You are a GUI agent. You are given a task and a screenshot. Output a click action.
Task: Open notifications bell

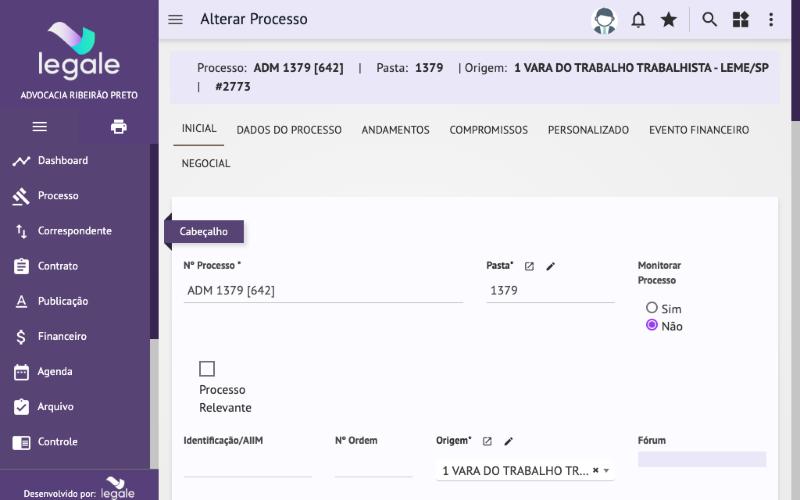tap(638, 20)
